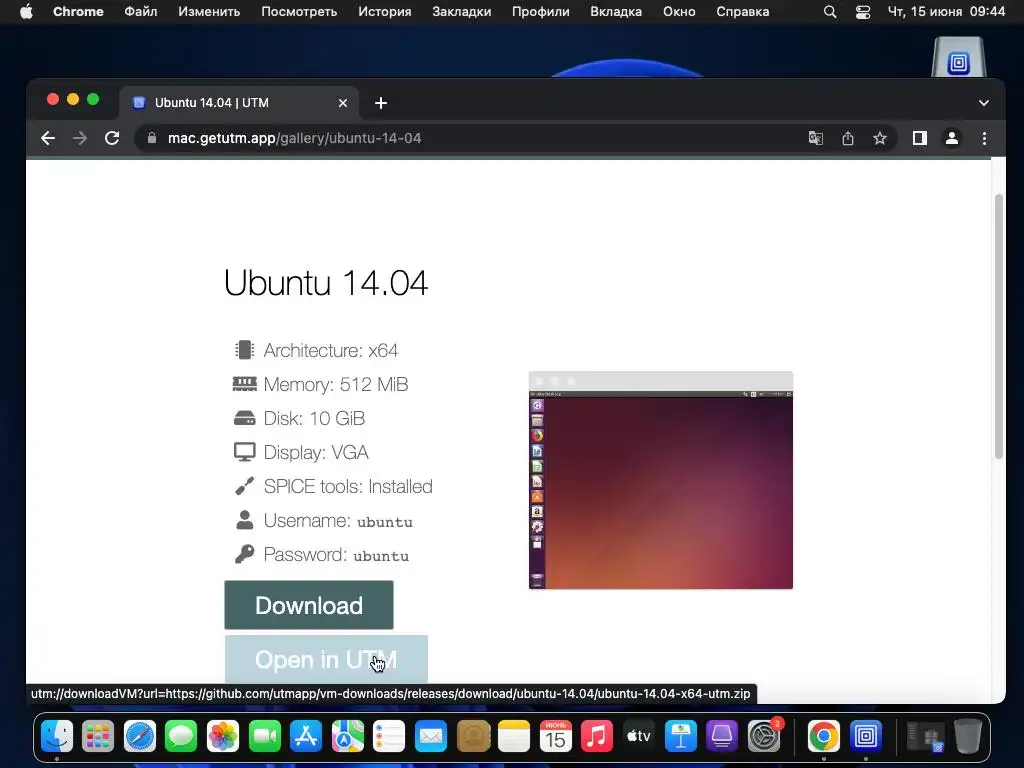
Task: Close the Ubuntu 14.04 tab
Action: click(x=342, y=103)
